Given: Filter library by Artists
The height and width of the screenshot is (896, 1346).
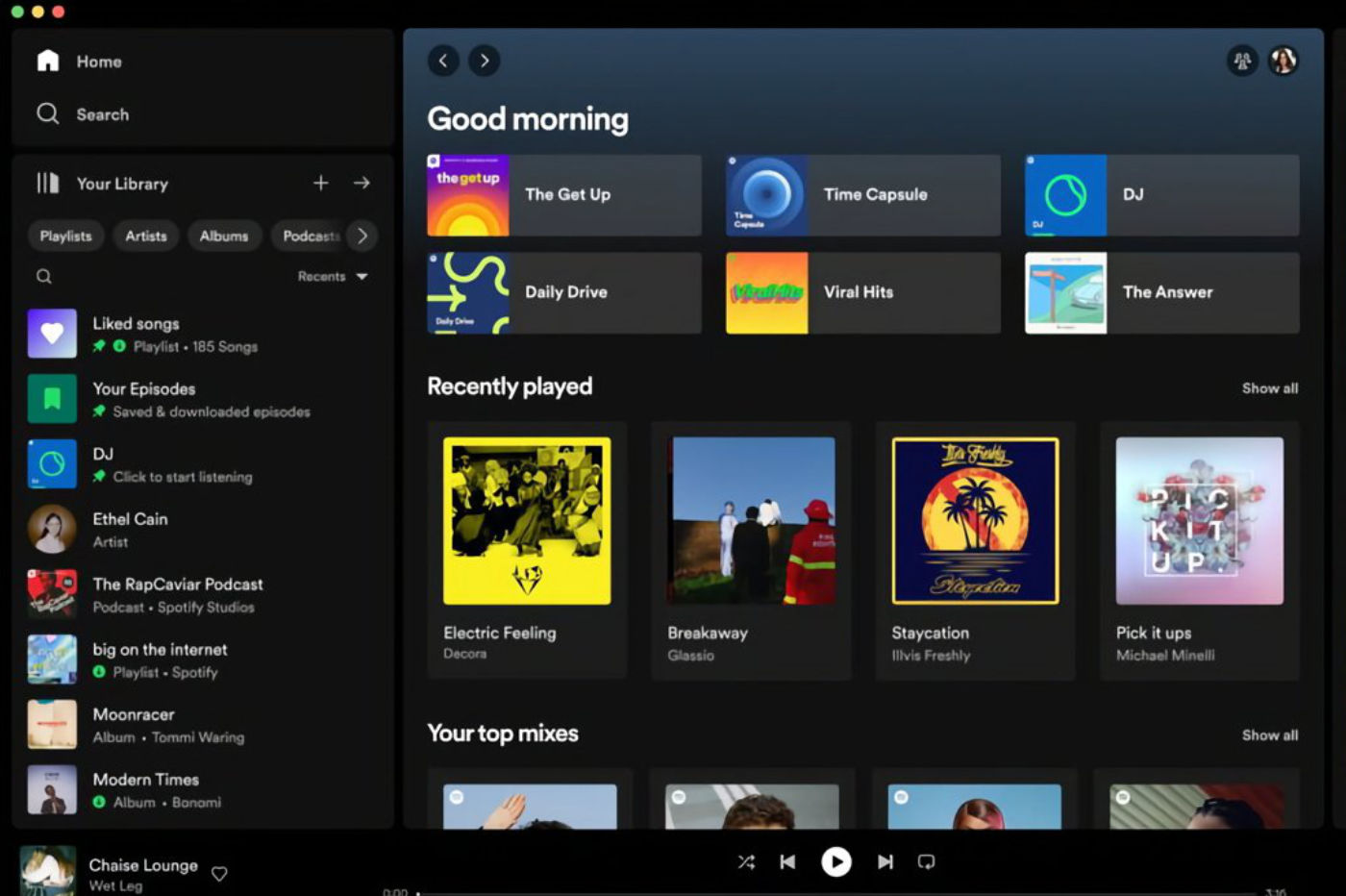Looking at the screenshot, I should coord(146,236).
